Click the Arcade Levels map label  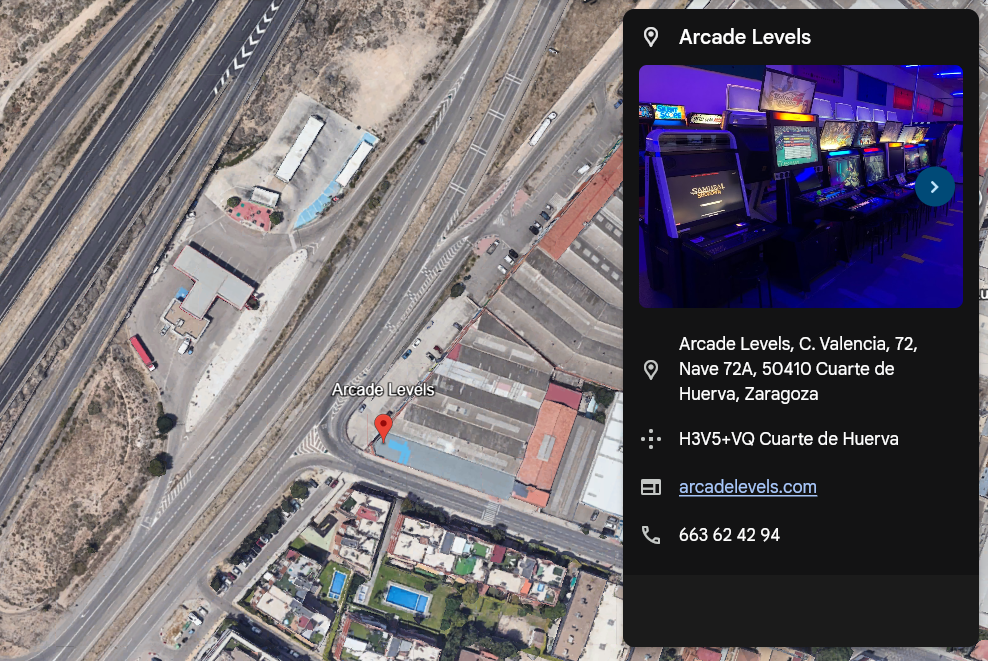383,390
